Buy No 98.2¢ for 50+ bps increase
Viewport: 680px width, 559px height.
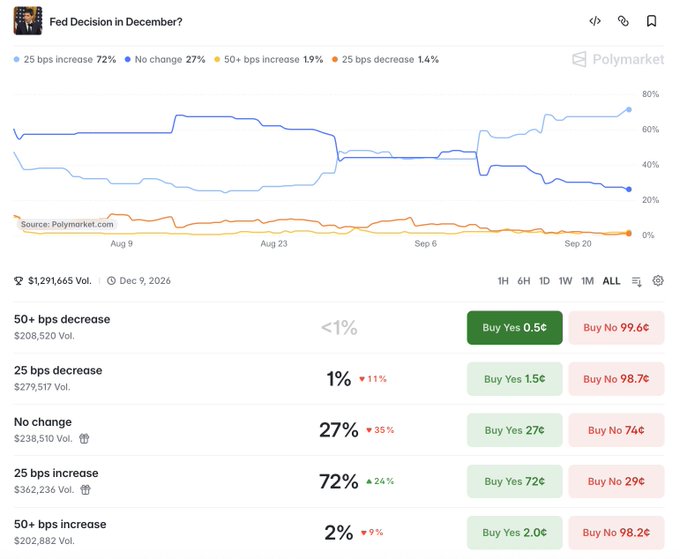[616, 533]
